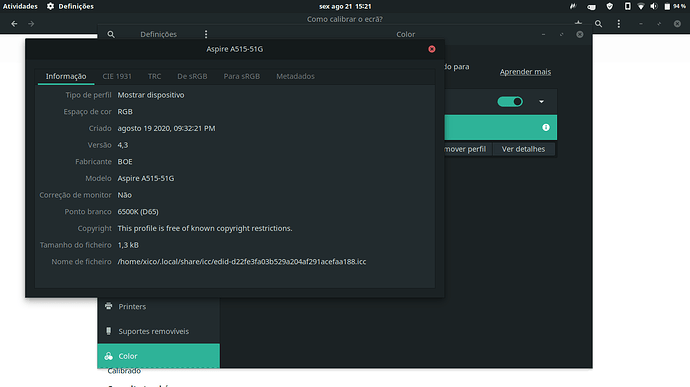Image resolution: width=690 pixels, height=387 pixels.
Task: Click the file size value '1,3 kB'
Action: [x=128, y=245]
